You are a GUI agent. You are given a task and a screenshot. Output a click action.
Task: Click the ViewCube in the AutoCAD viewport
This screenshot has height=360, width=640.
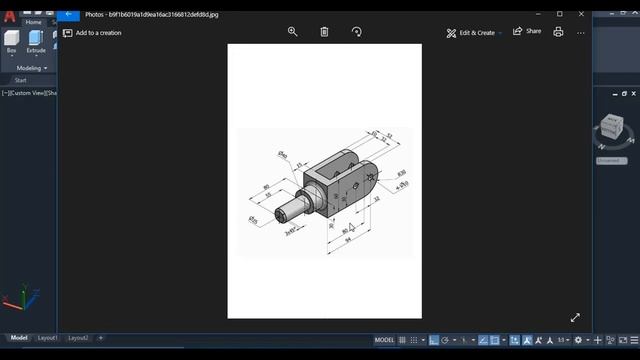coord(612,127)
